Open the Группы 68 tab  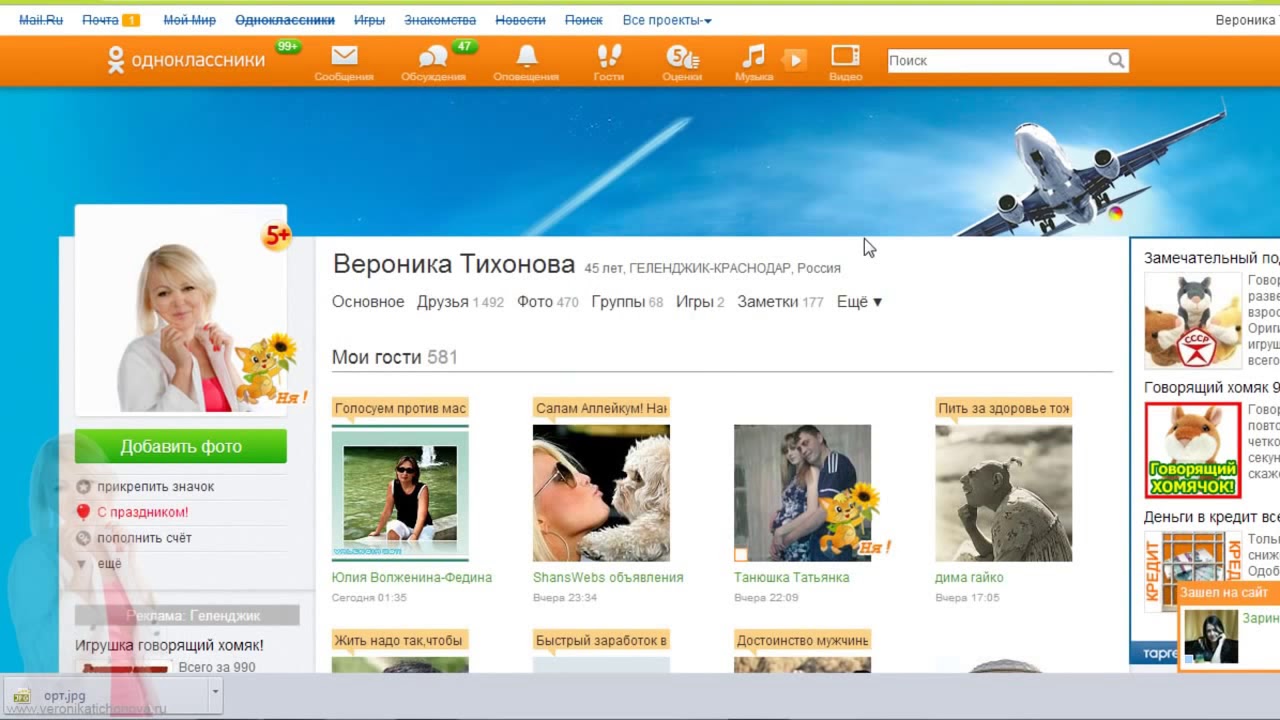[x=627, y=302]
